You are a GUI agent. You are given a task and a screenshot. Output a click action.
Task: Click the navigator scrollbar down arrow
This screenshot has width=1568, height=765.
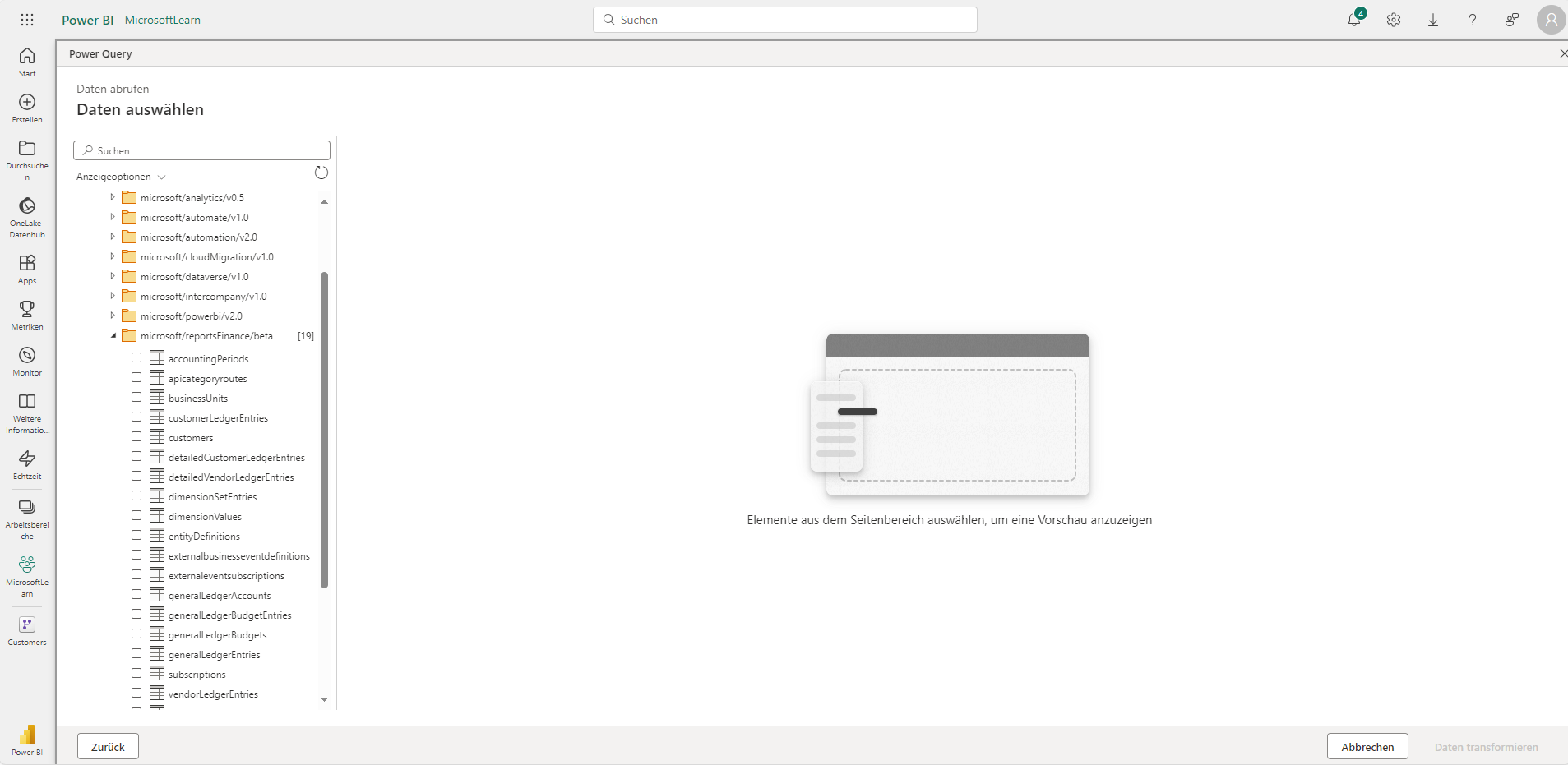click(x=324, y=699)
